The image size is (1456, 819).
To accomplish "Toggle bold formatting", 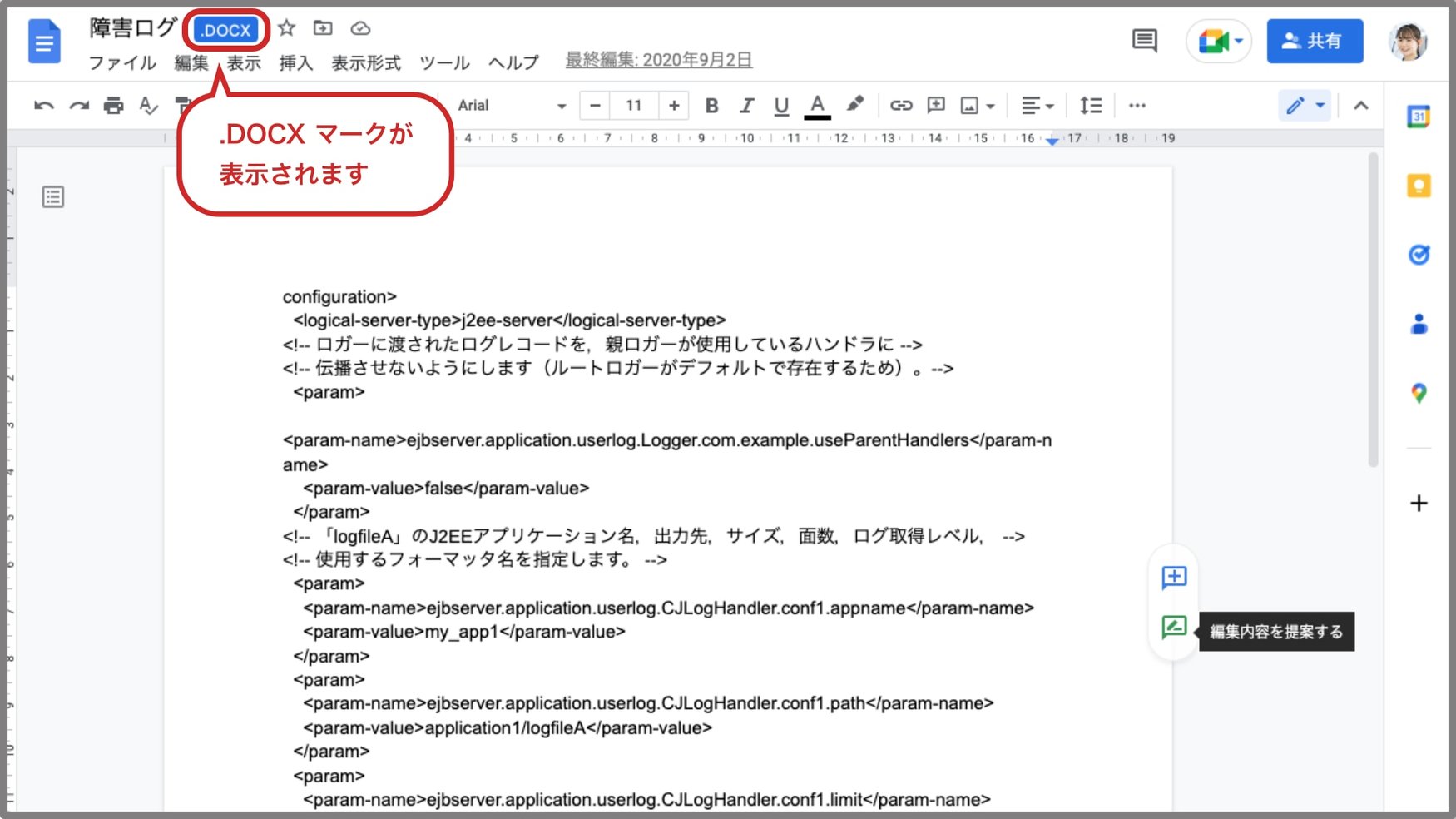I will tap(711, 106).
